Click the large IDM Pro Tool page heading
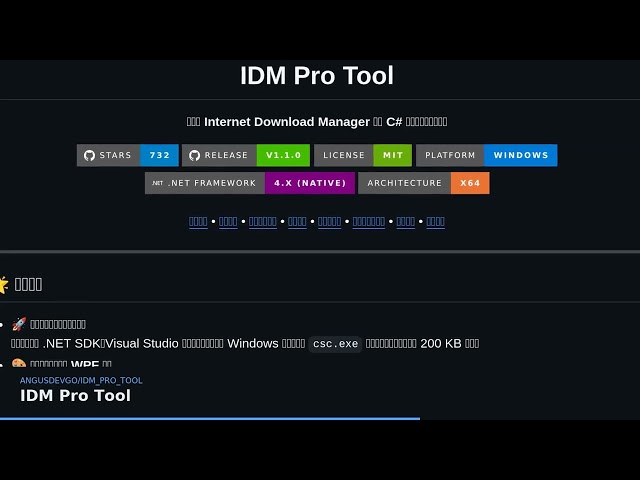 pos(317,76)
